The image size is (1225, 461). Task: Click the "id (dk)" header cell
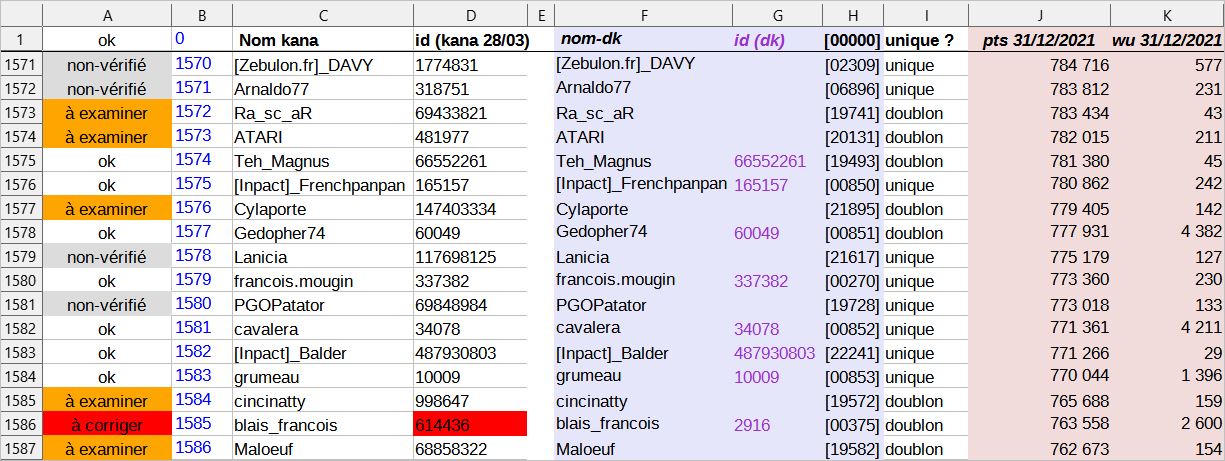tap(777, 40)
